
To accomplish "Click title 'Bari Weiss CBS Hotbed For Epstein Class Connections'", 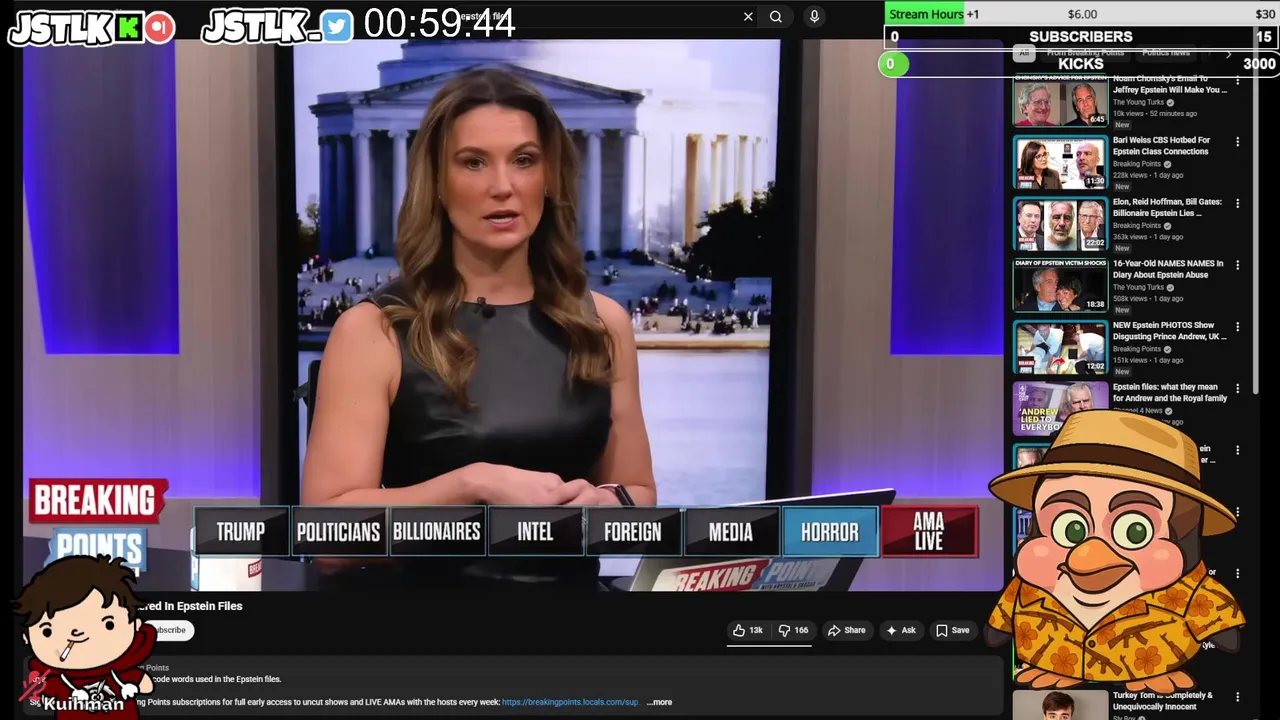I will point(1161,146).
